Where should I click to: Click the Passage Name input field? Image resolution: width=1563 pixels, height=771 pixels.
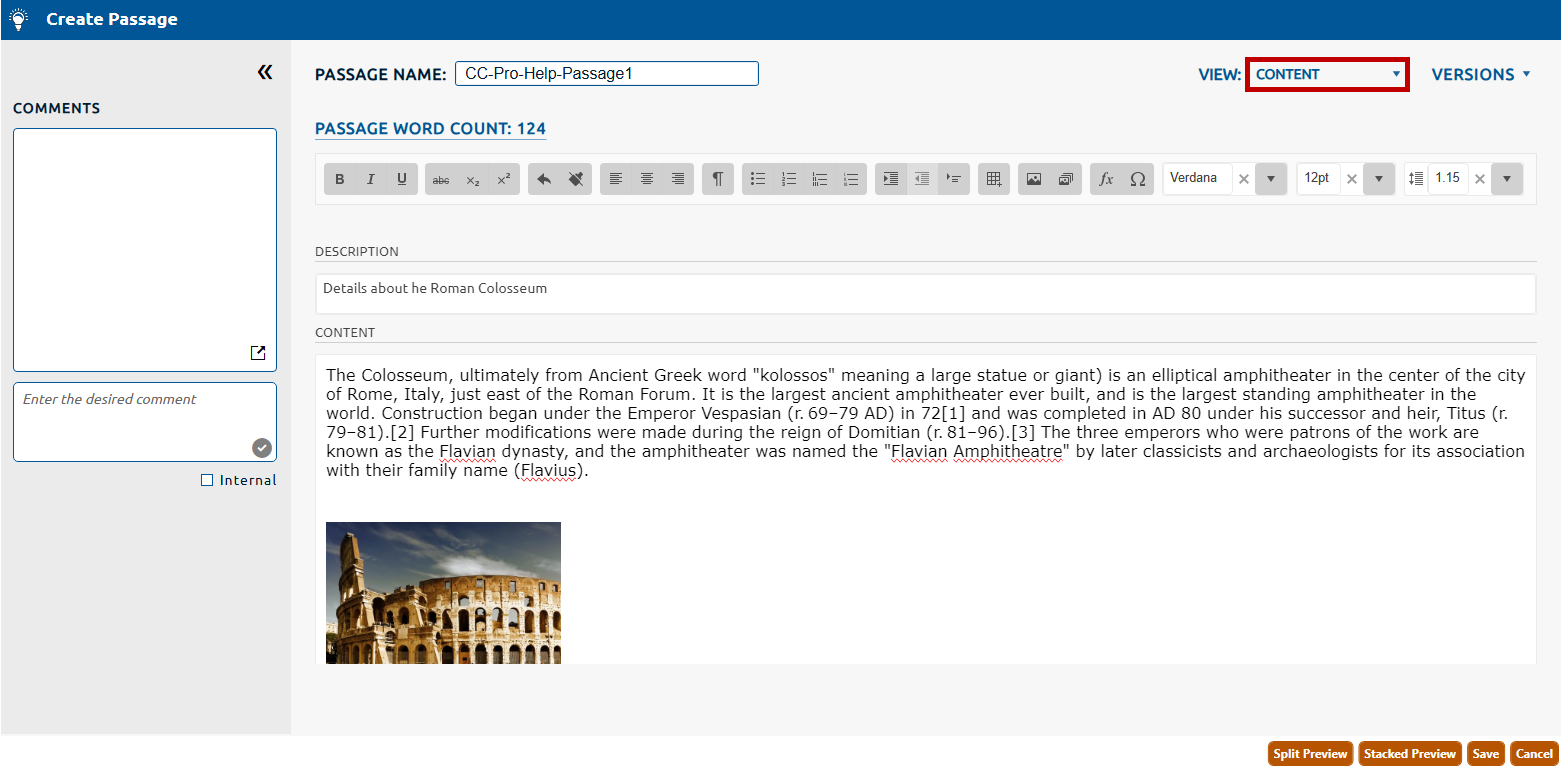606,74
